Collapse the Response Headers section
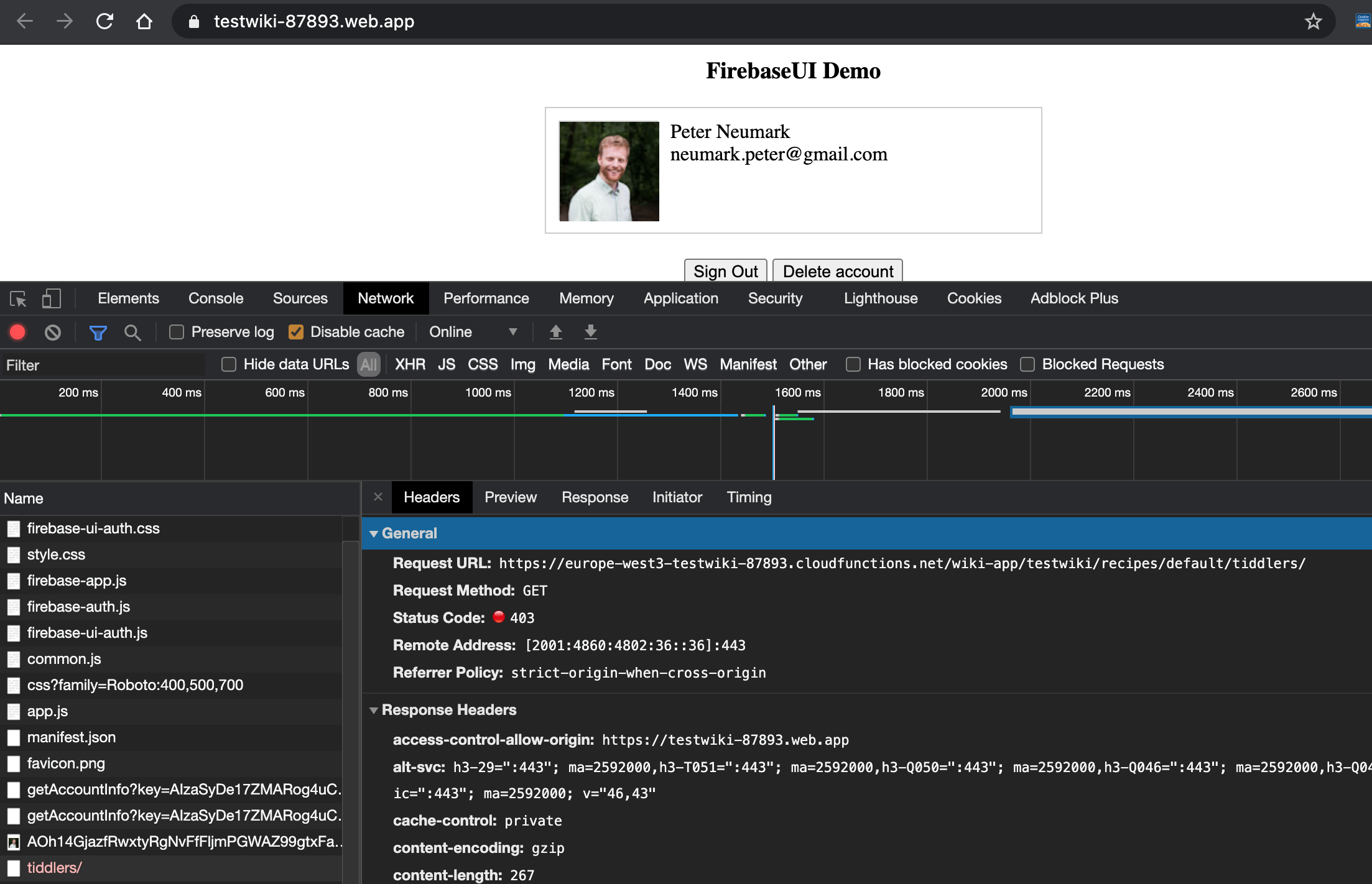Image resolution: width=1372 pixels, height=884 pixels. pos(374,710)
